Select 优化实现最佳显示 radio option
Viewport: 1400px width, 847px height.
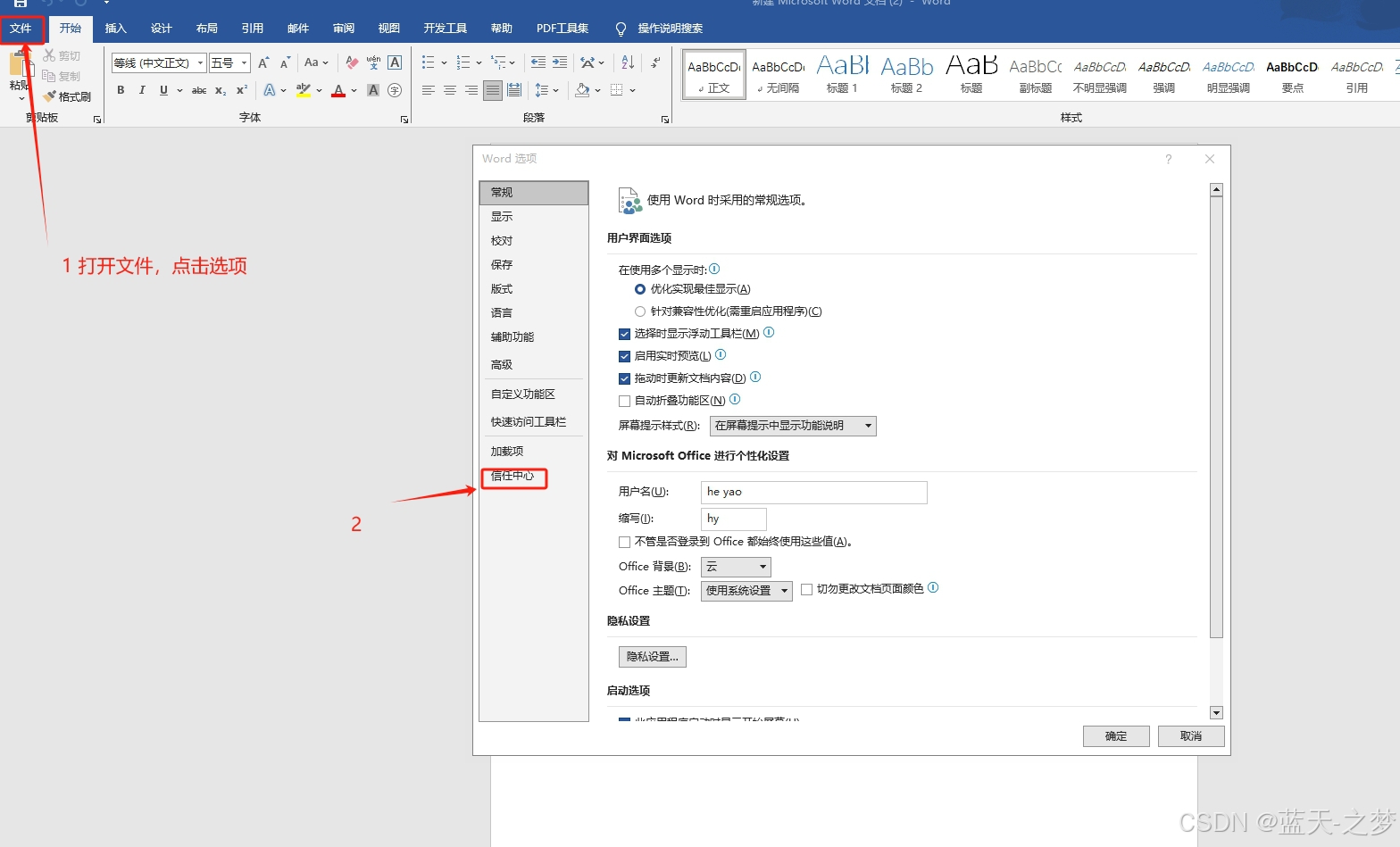pyautogui.click(x=640, y=289)
